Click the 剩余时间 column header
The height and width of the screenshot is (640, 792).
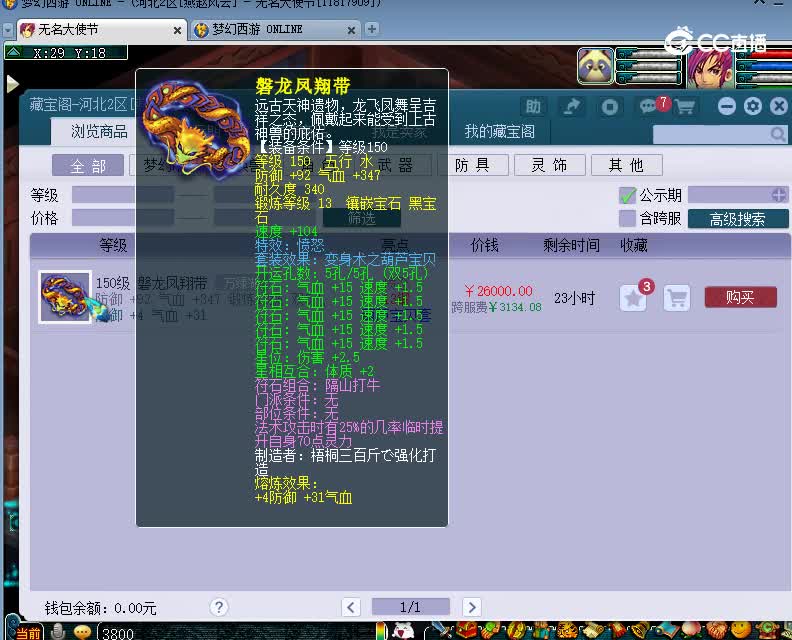point(571,245)
